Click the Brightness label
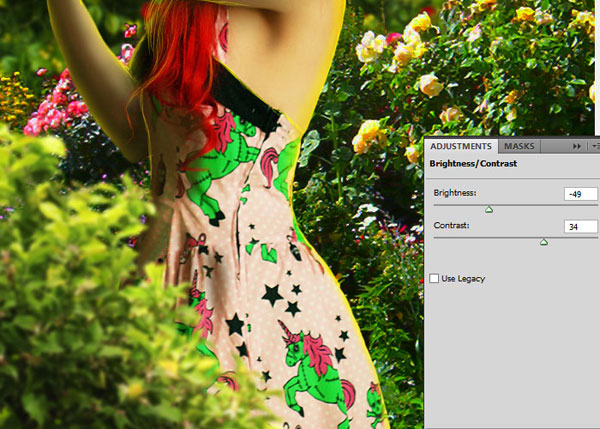This screenshot has width=600, height=429. tap(455, 192)
